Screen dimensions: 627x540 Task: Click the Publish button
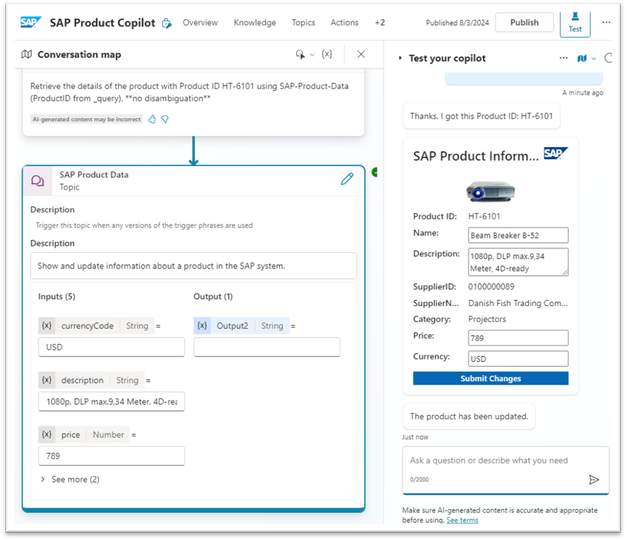coord(524,22)
